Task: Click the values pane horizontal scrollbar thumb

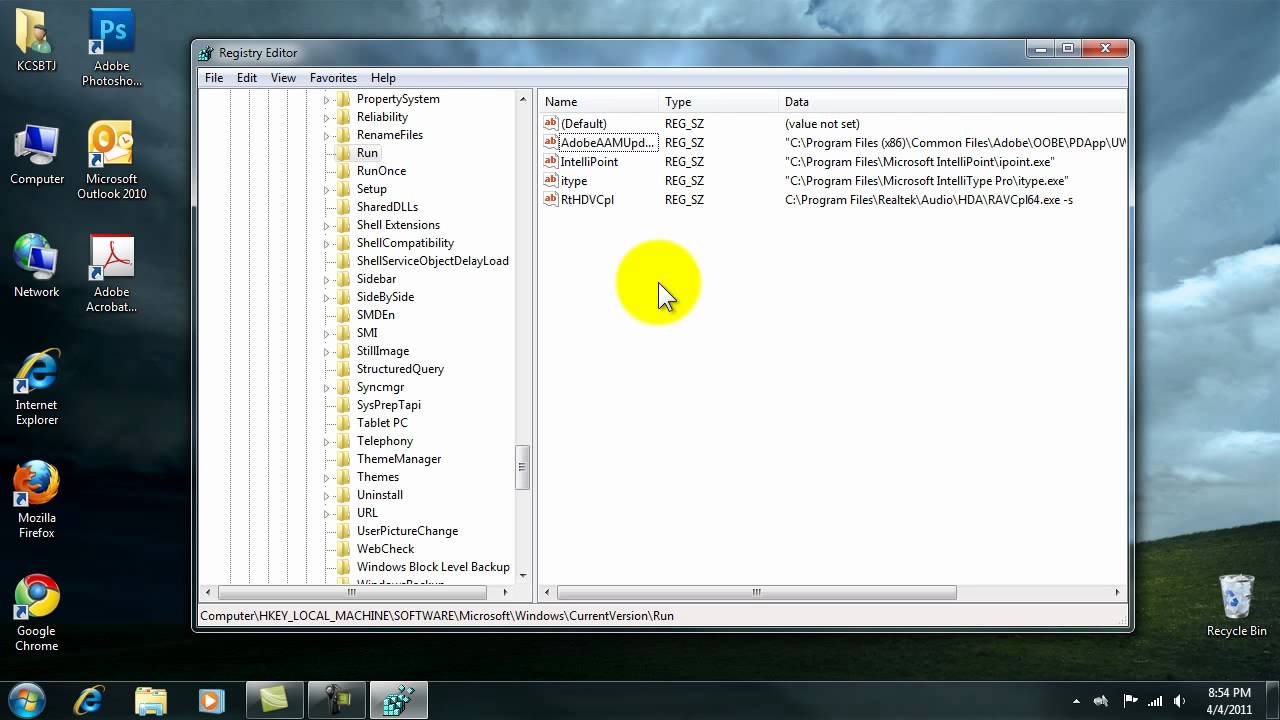Action: point(757,592)
